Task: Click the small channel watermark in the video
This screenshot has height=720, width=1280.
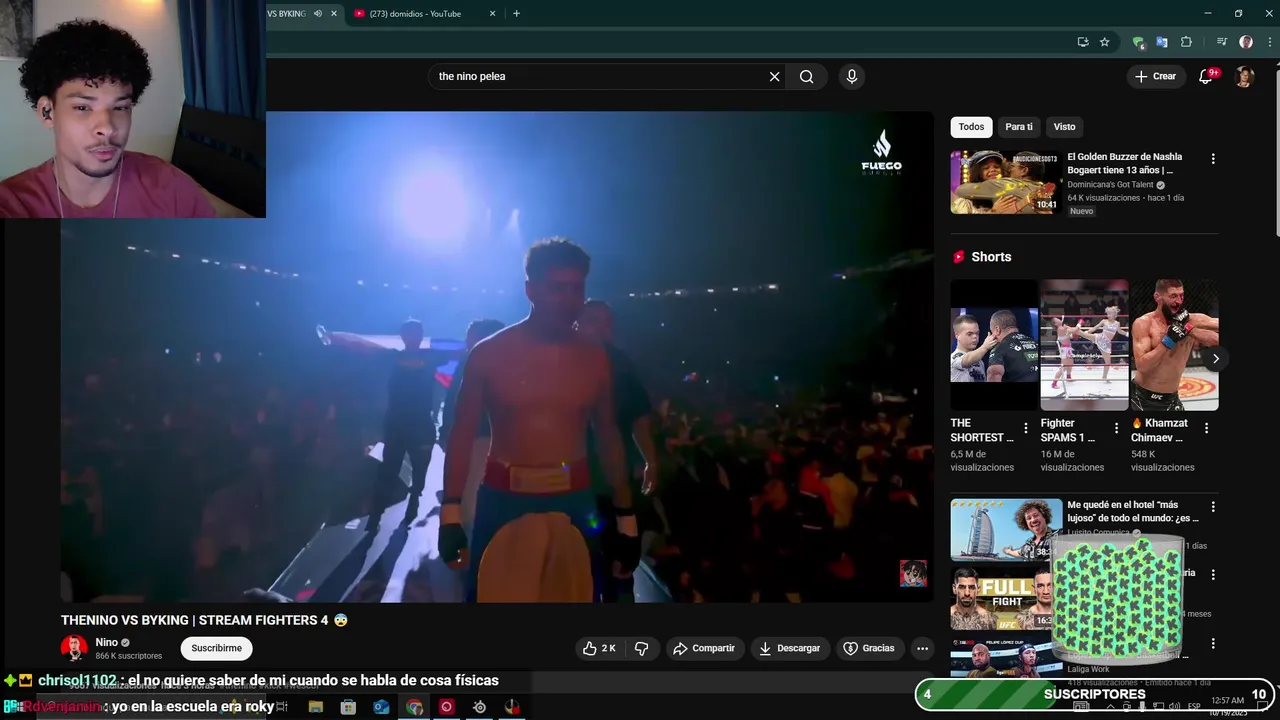Action: click(913, 573)
